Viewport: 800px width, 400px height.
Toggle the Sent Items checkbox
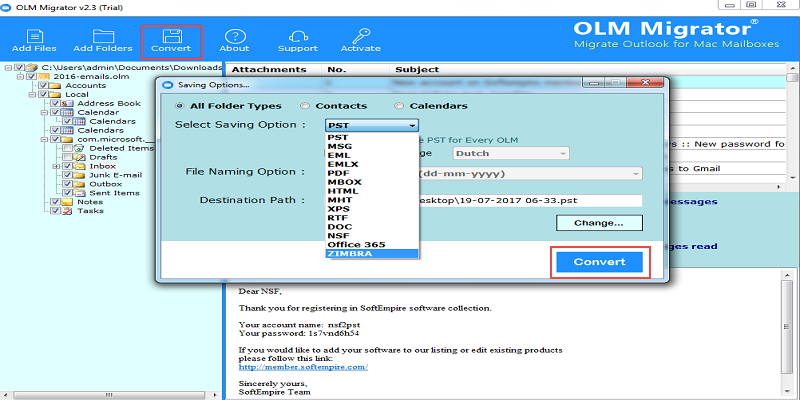point(67,193)
